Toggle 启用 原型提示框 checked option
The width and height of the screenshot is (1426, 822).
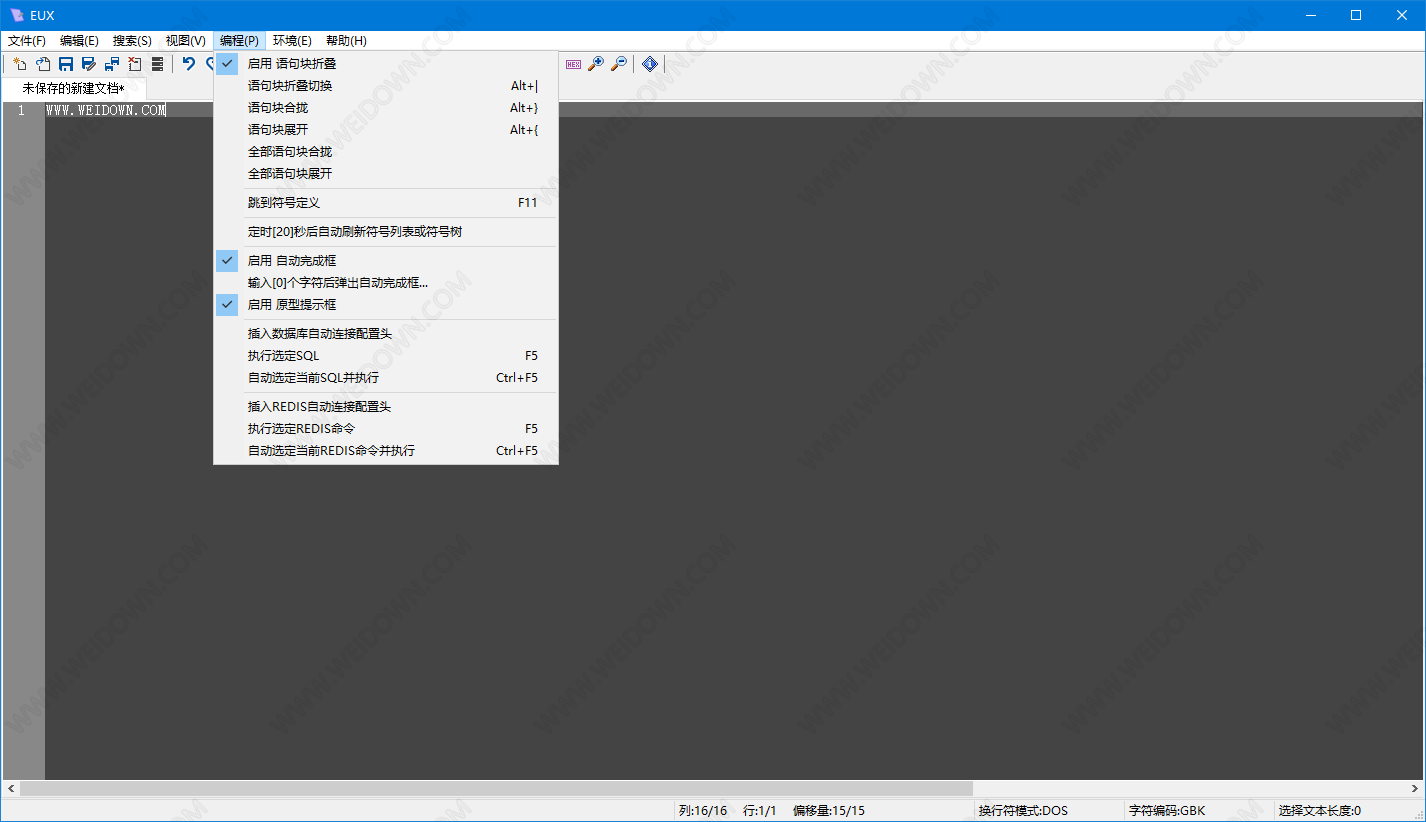pos(386,304)
